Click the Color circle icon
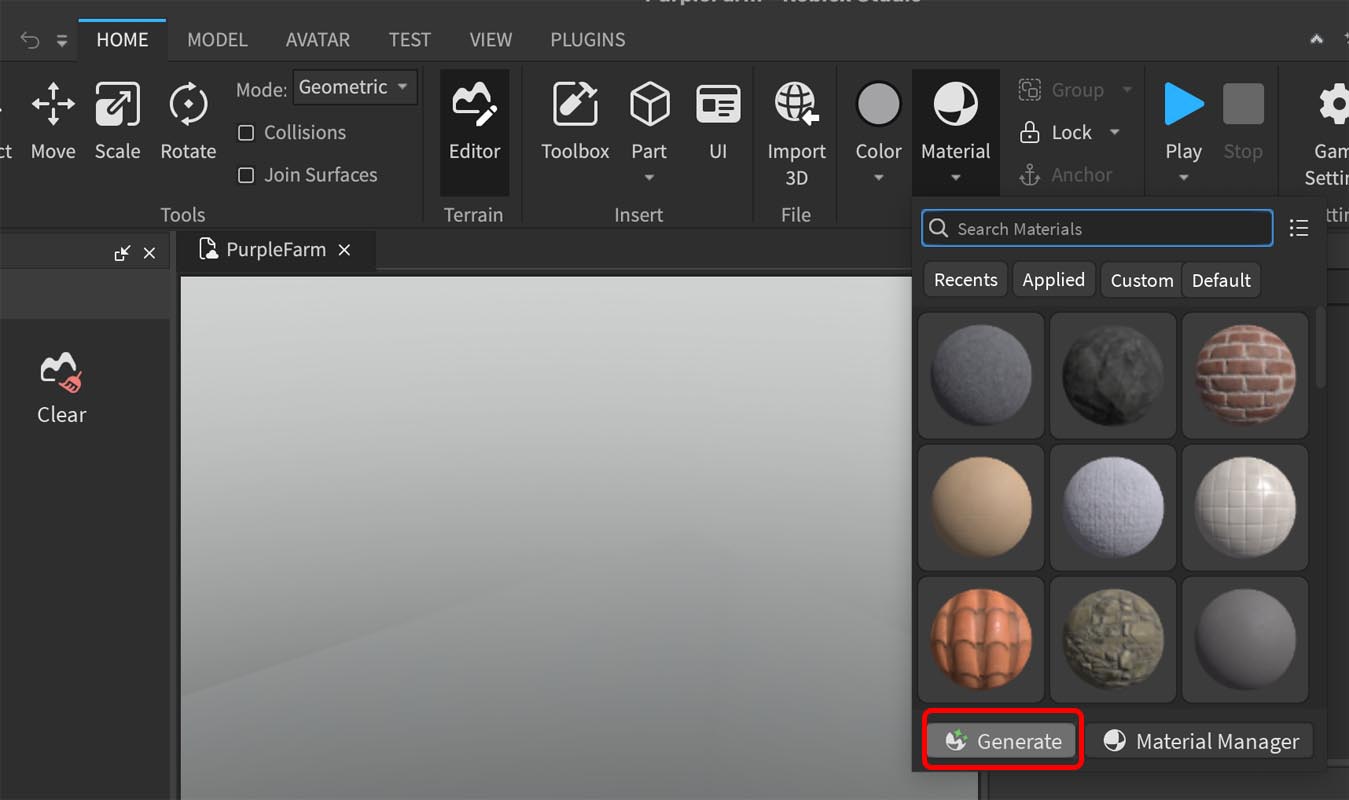This screenshot has width=1349, height=800. 878,104
